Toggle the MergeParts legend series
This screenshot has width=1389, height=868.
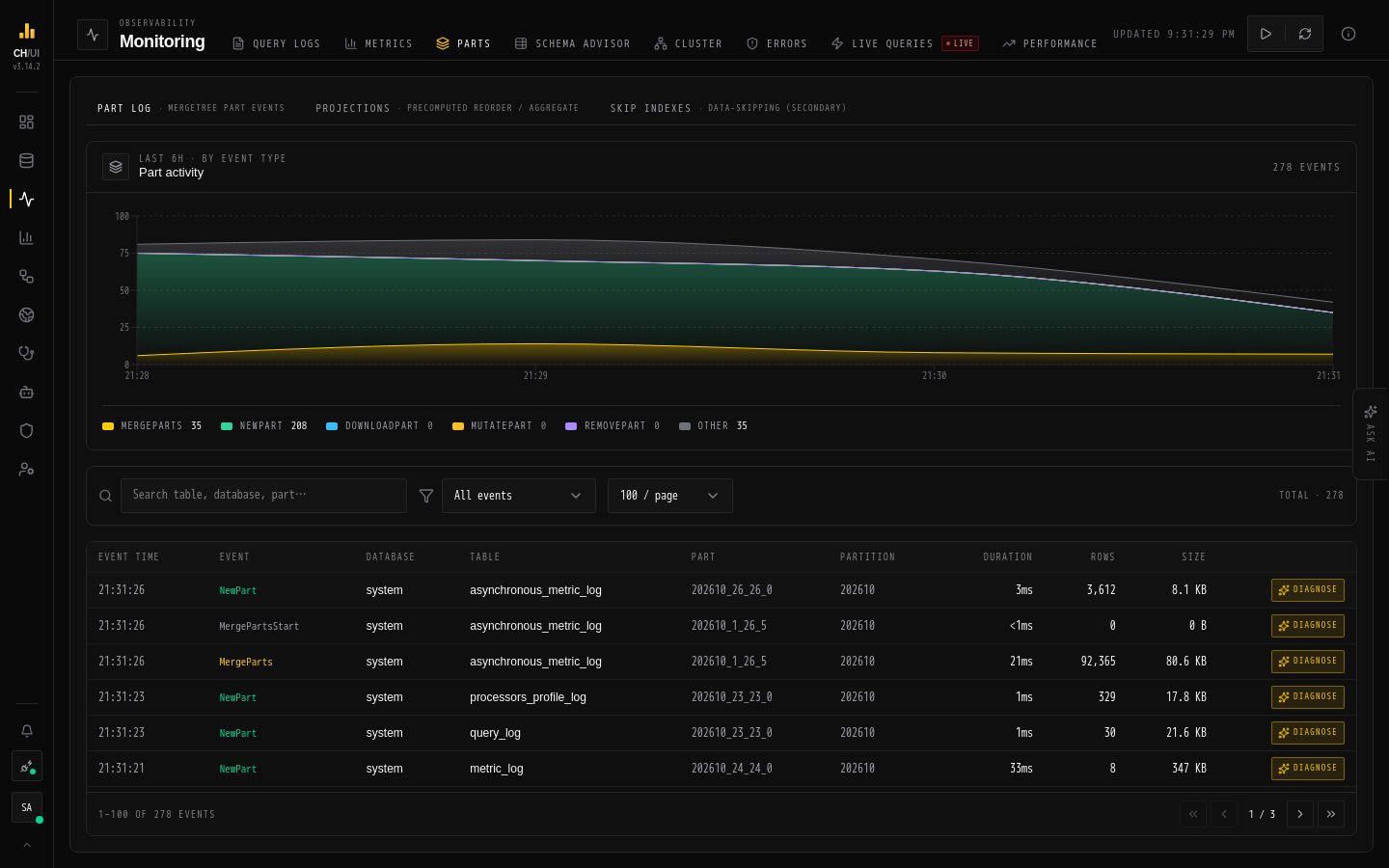(x=151, y=426)
